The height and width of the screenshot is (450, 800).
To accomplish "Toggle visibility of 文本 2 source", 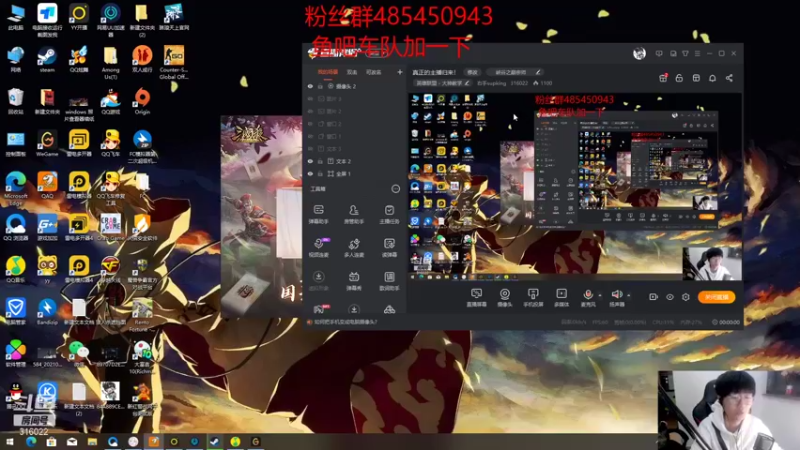I will tap(310, 161).
